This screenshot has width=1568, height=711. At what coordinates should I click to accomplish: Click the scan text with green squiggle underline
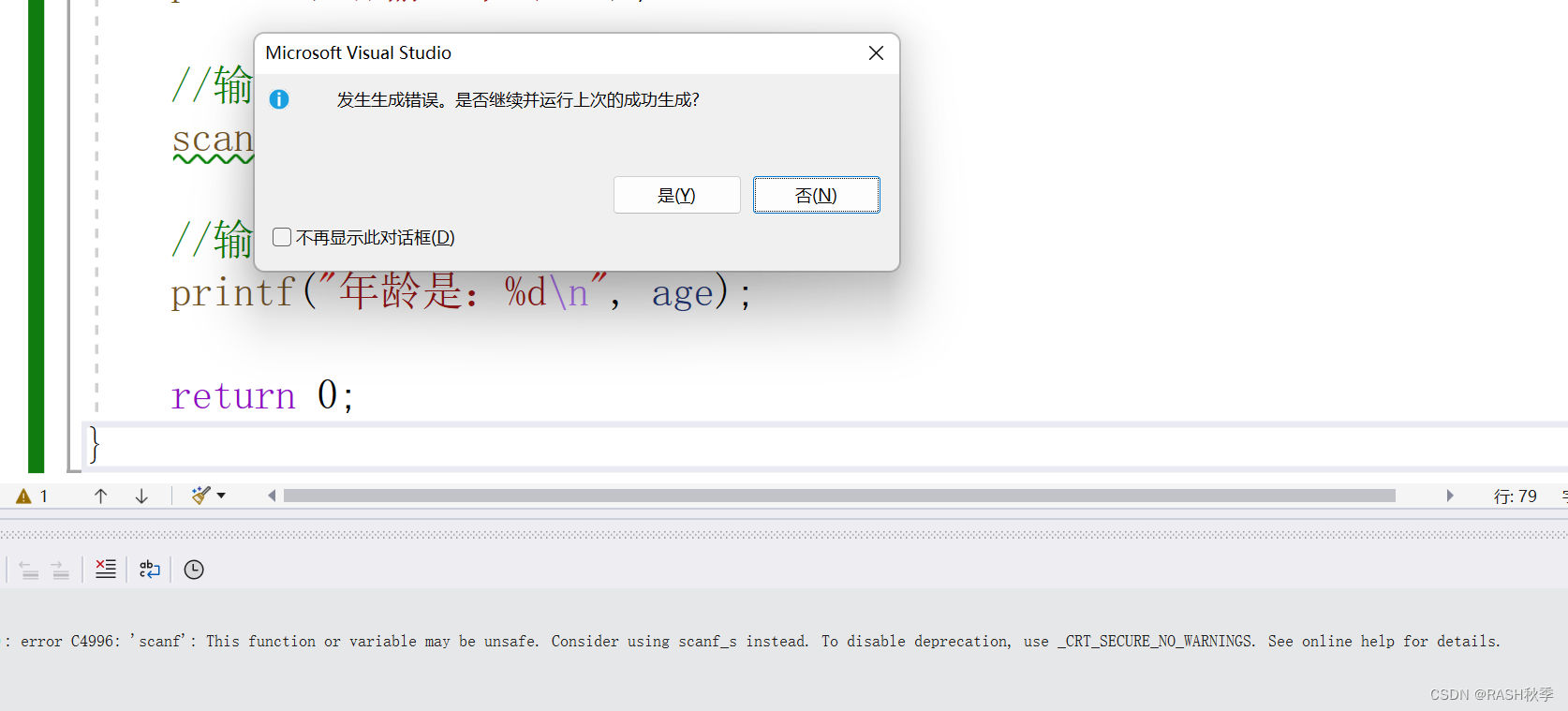[x=213, y=141]
